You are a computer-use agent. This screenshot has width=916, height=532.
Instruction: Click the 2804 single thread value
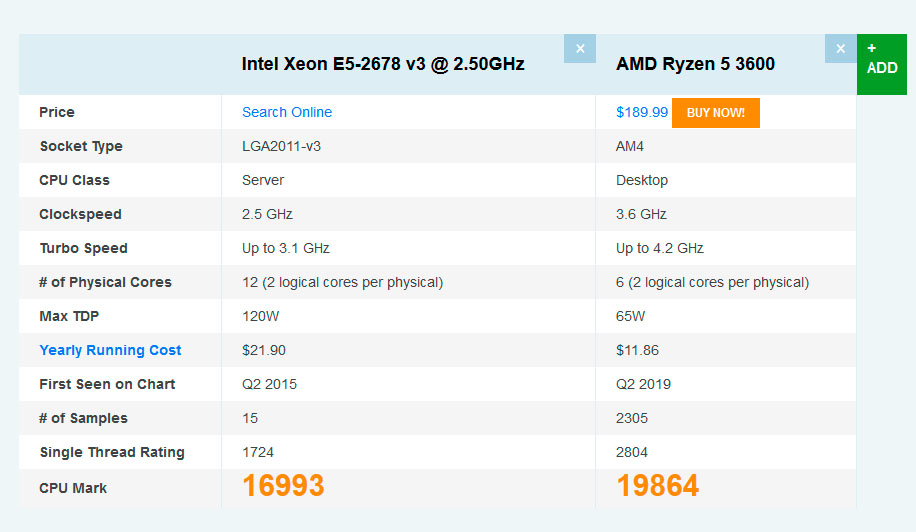632,452
